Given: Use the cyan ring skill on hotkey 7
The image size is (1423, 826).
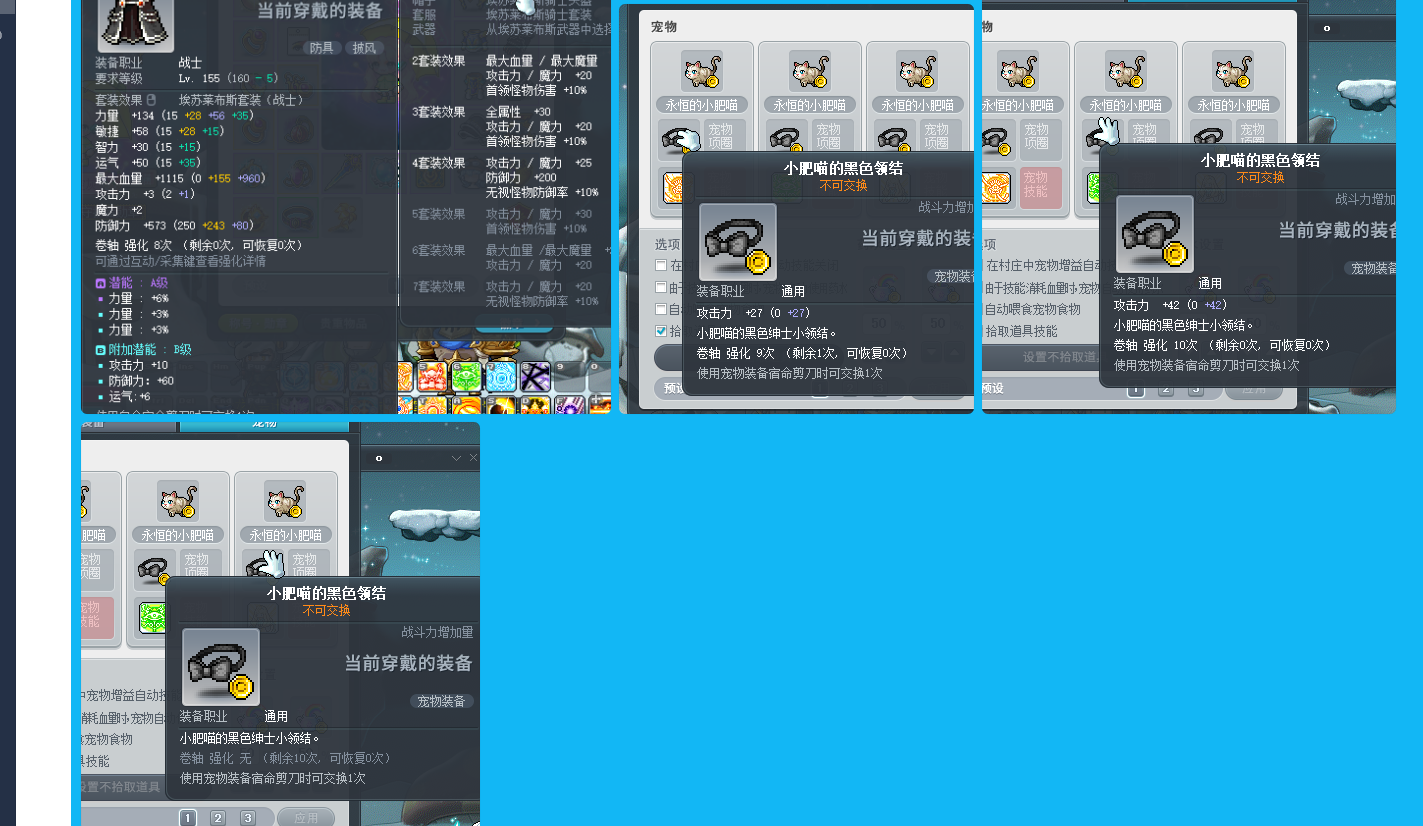Looking at the screenshot, I should click(501, 377).
